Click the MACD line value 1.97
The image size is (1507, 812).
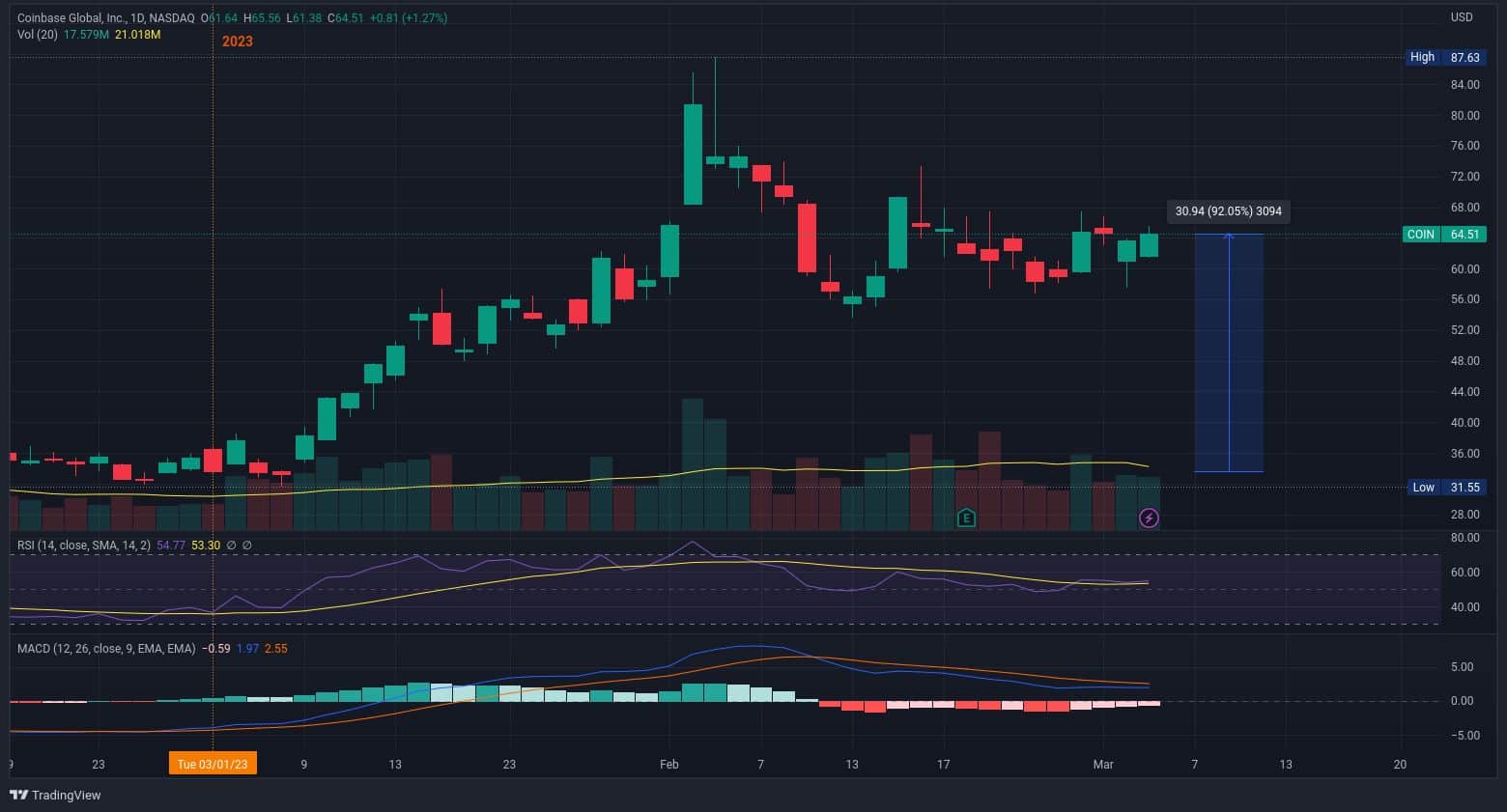(x=247, y=649)
